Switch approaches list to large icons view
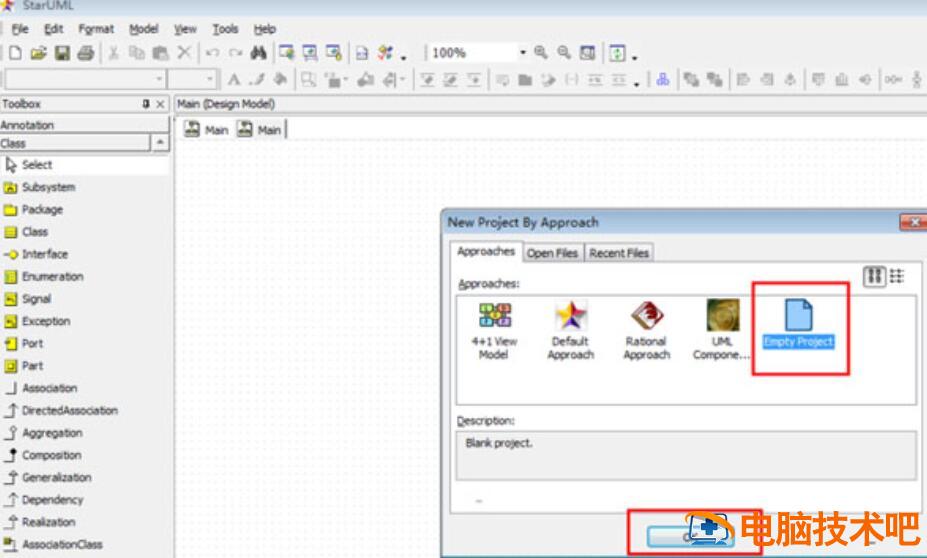Screen dimensions: 927x558 click(875, 276)
